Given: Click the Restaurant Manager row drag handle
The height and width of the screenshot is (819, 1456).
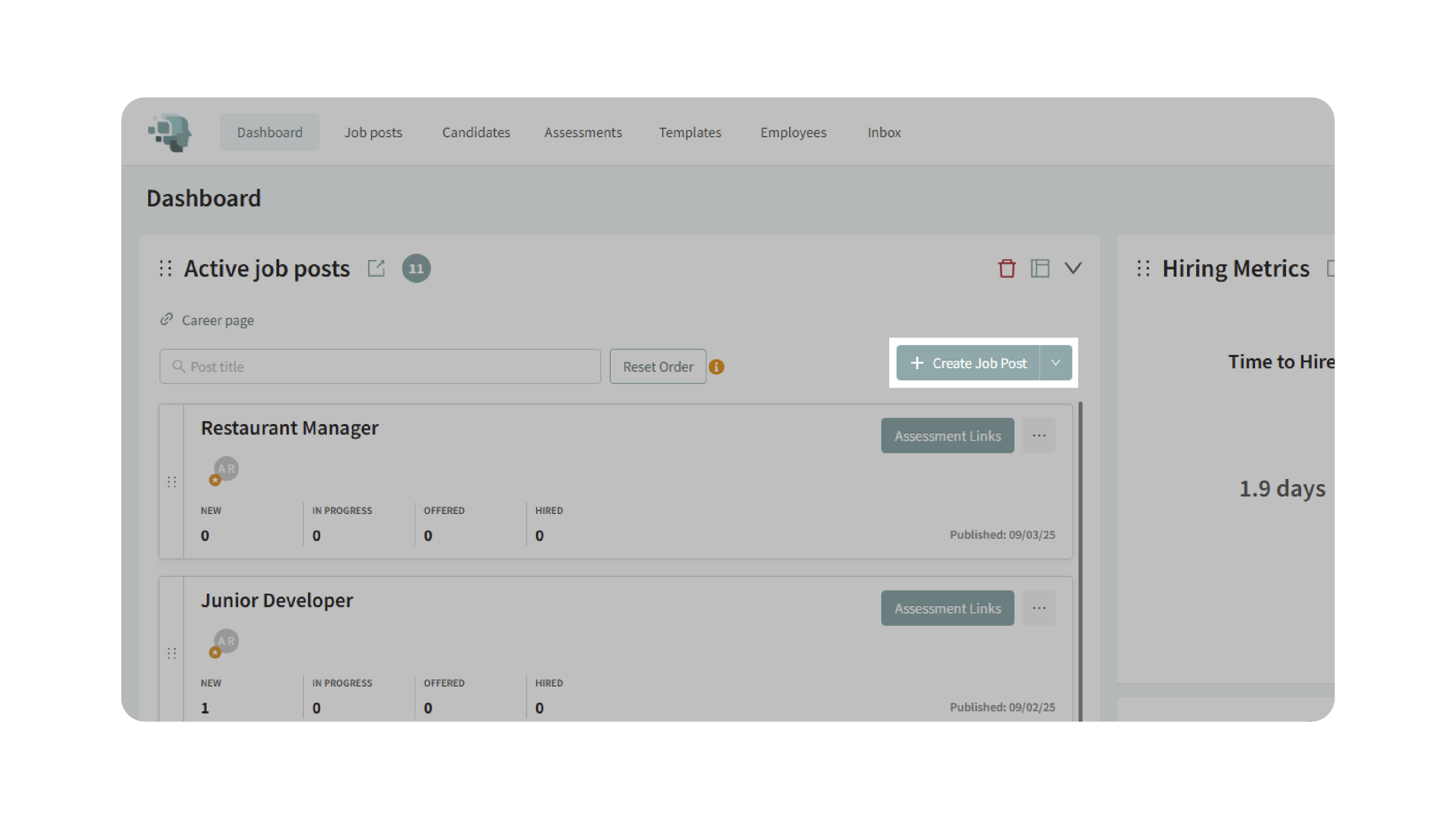Looking at the screenshot, I should (172, 482).
